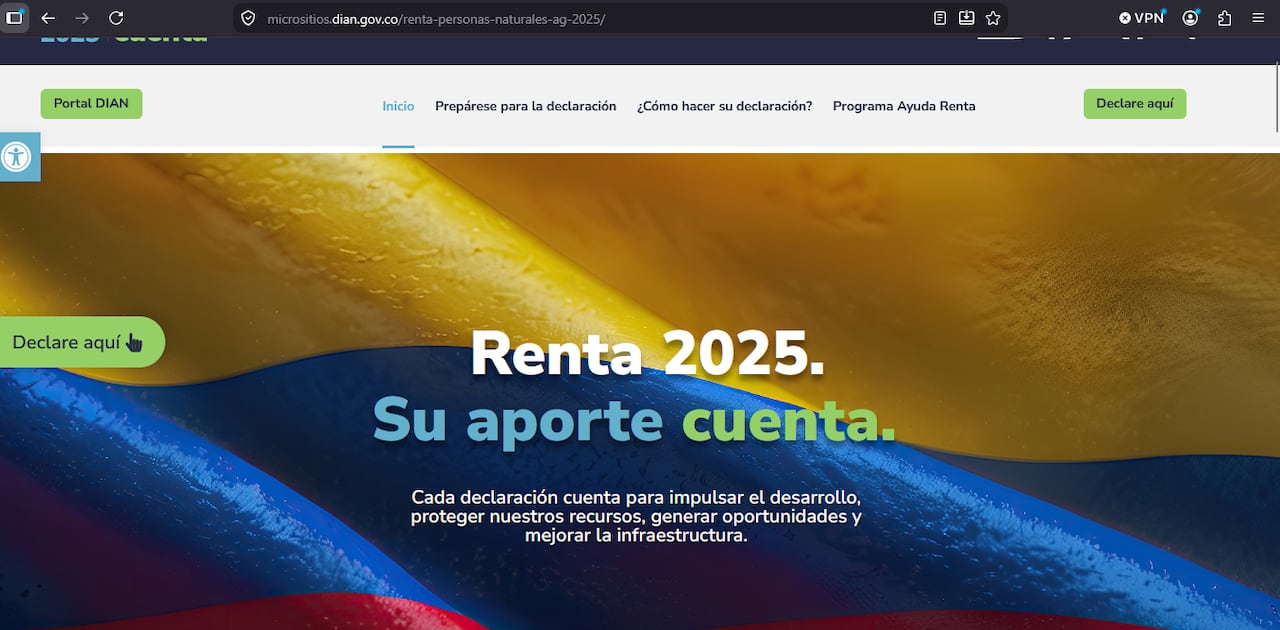Open the account profile icon
The image size is (1280, 630).
1190,18
